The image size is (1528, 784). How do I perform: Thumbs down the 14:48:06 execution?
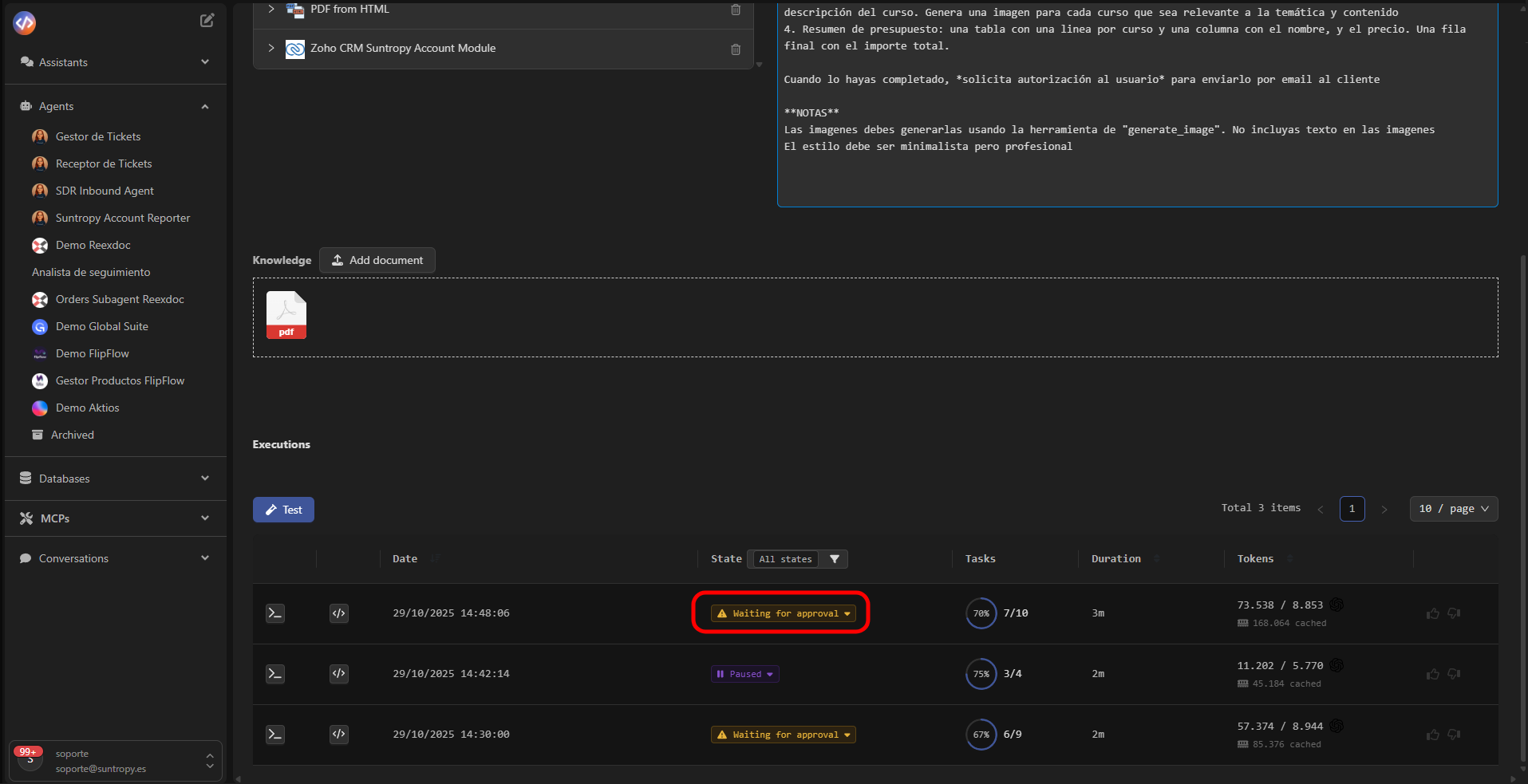(1454, 613)
